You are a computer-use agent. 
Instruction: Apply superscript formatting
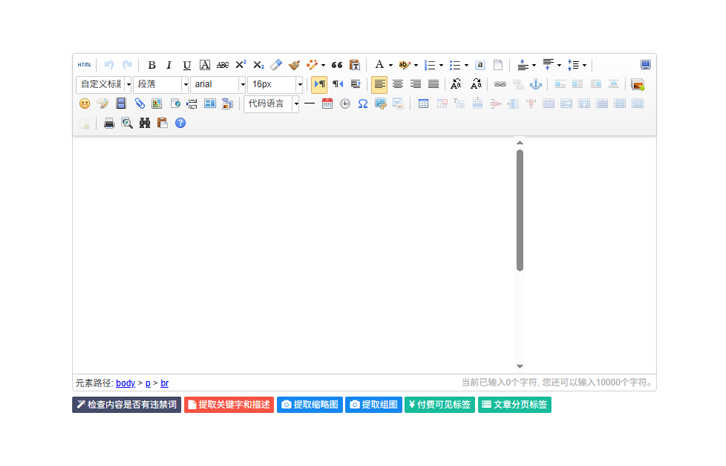(240, 65)
